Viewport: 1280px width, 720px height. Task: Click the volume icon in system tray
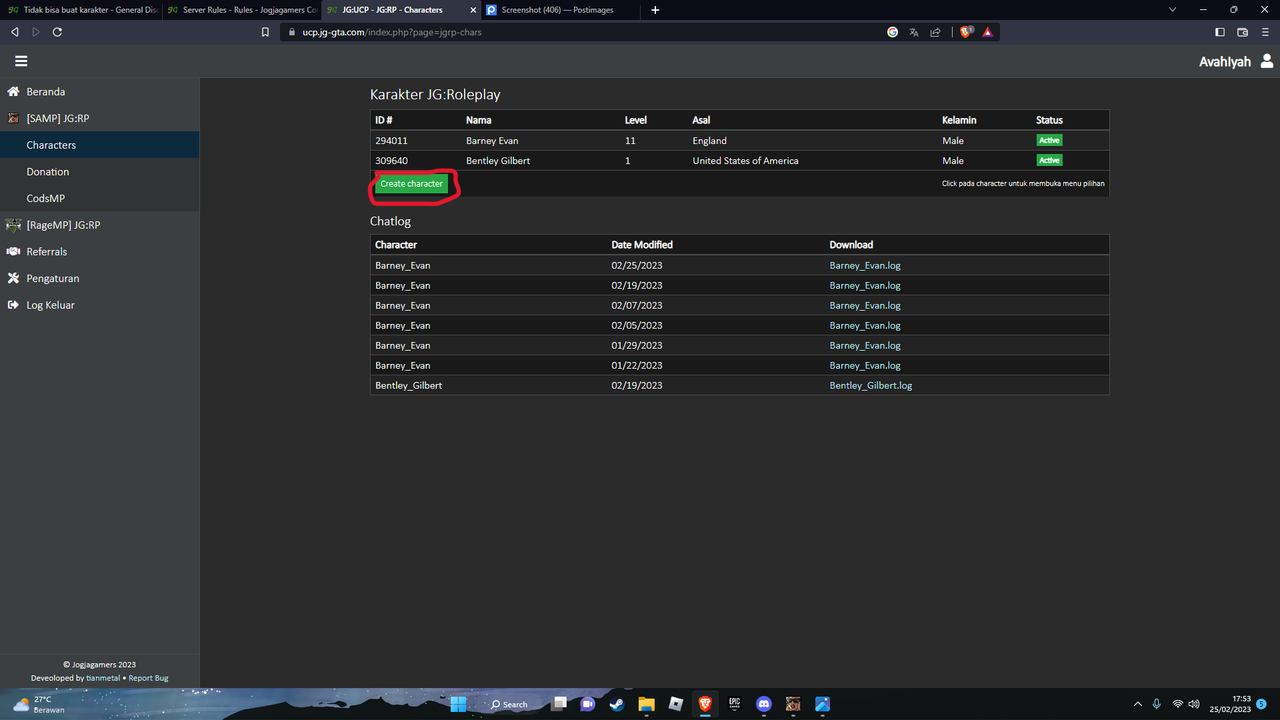coord(1196,704)
